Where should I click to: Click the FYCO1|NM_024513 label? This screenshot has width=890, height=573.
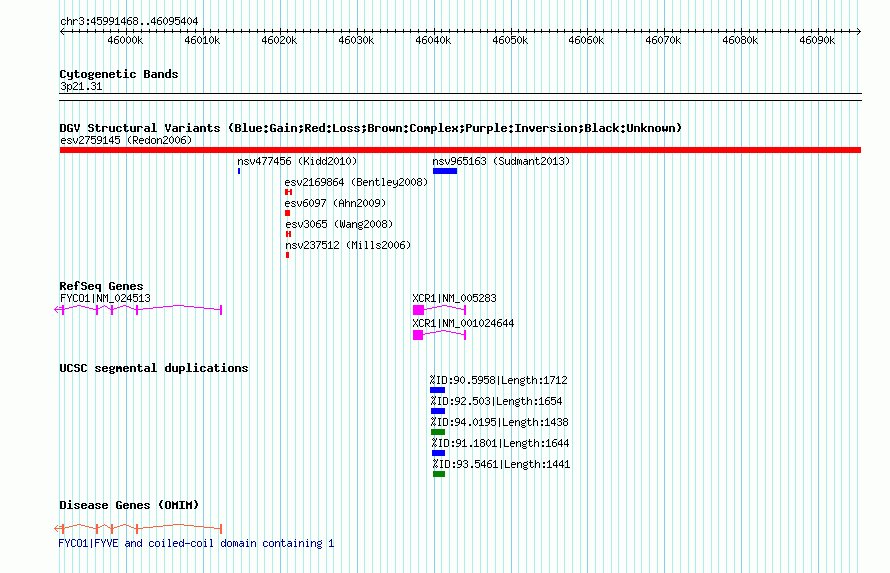105,298
